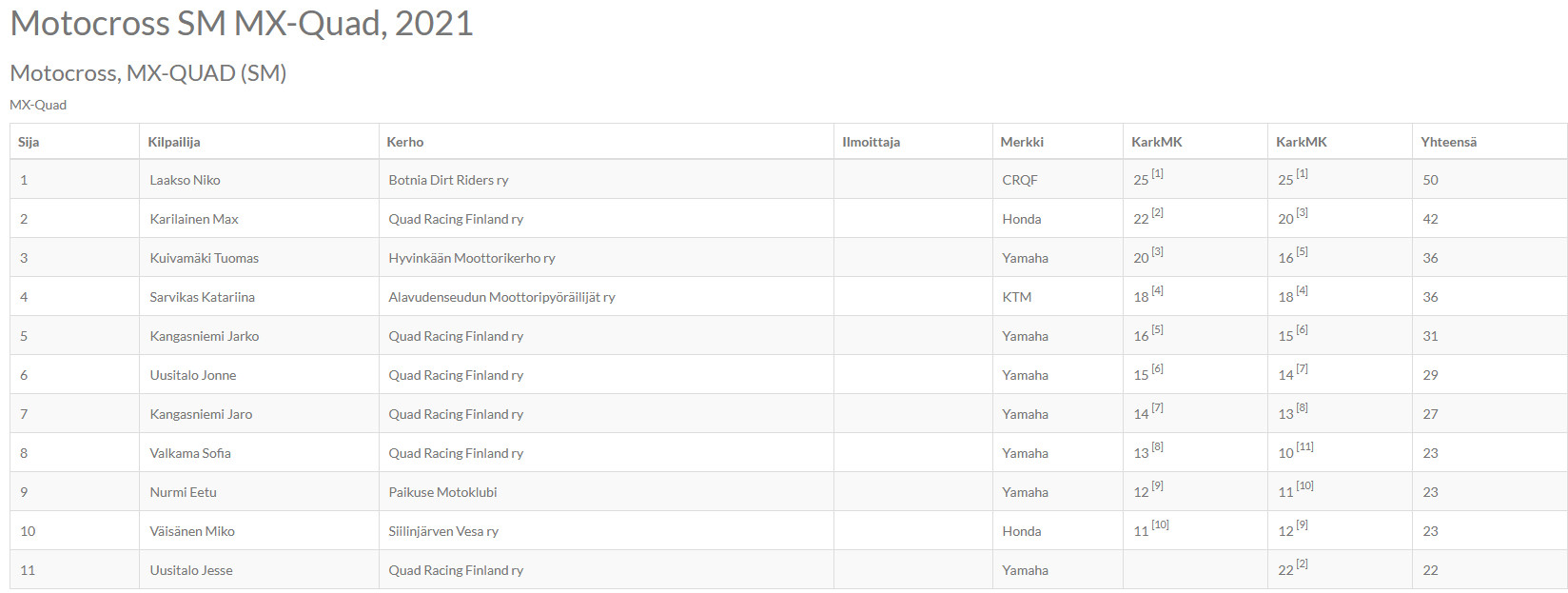Select the Kilpailija column header
Screen dimensions: 1568x593
174,142
